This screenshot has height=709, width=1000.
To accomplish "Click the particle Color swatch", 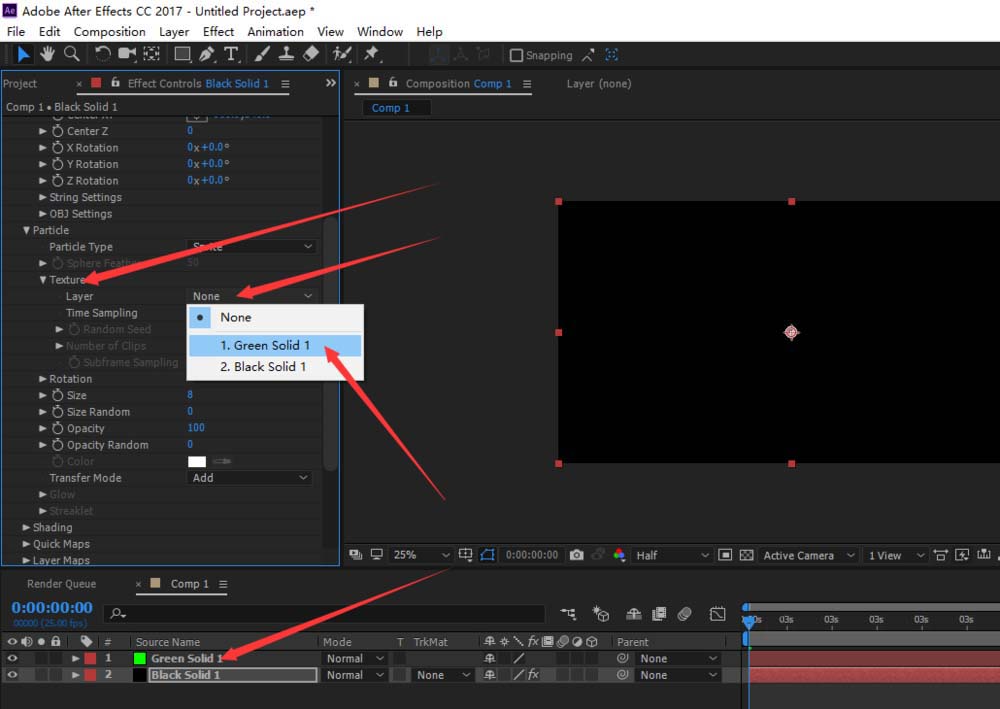I will click(197, 461).
